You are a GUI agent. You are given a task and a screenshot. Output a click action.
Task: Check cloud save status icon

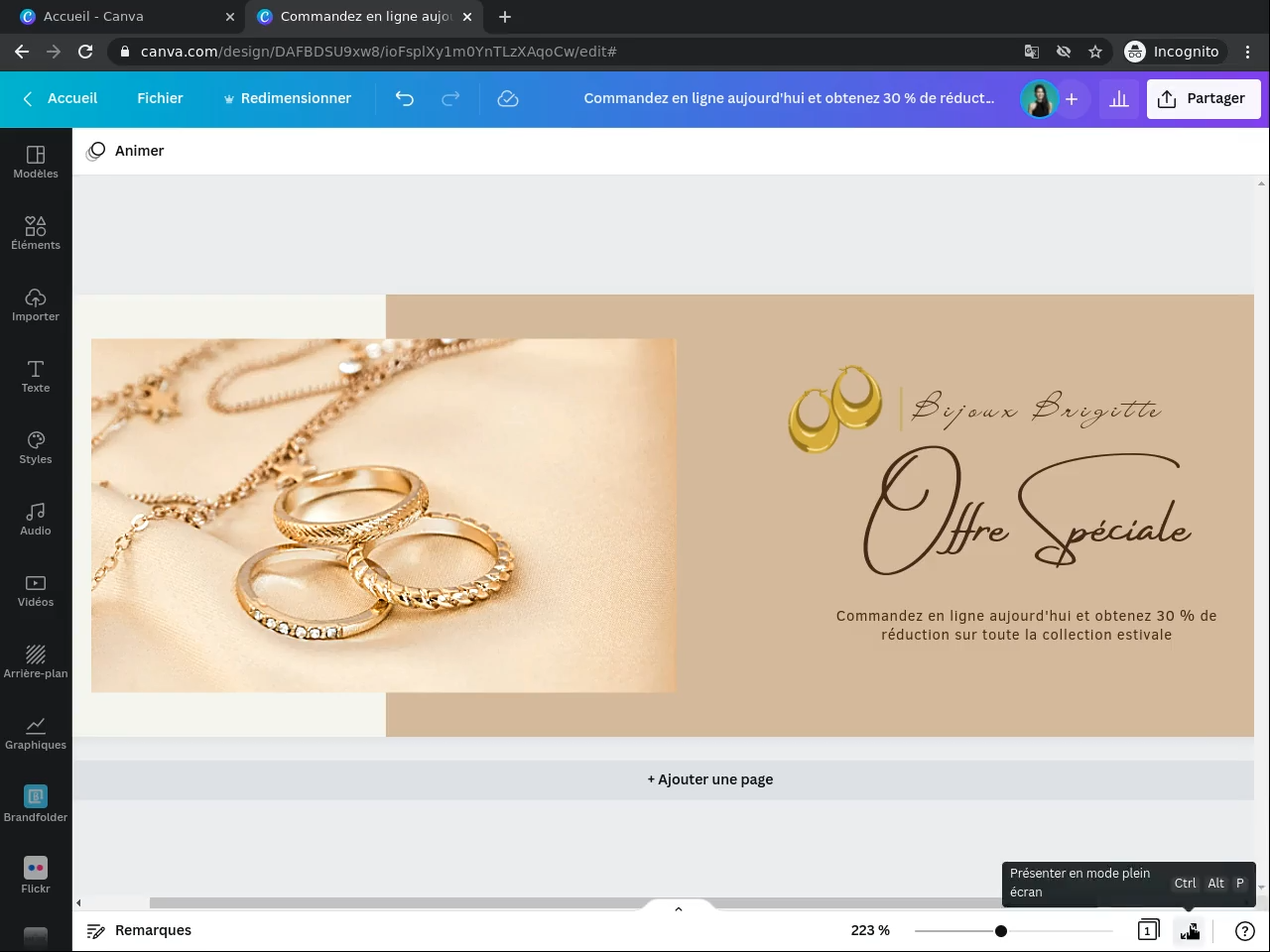pos(508,98)
